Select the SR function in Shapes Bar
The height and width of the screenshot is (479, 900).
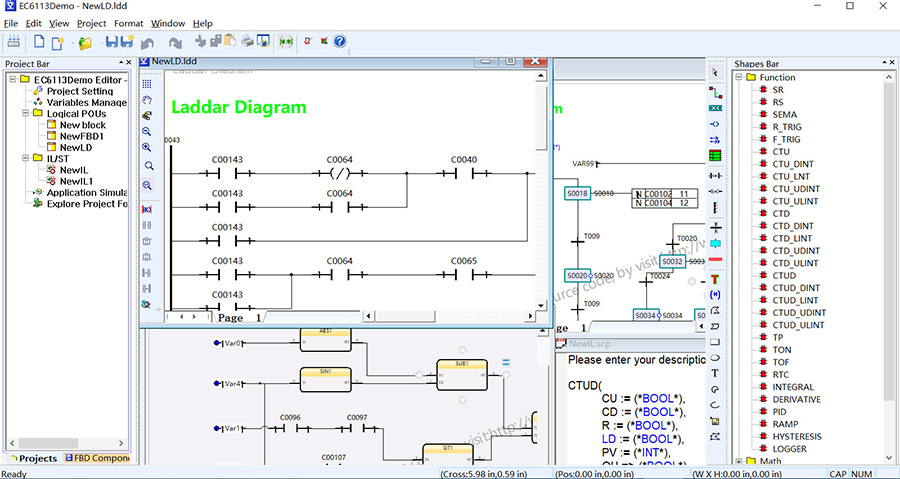pos(778,89)
